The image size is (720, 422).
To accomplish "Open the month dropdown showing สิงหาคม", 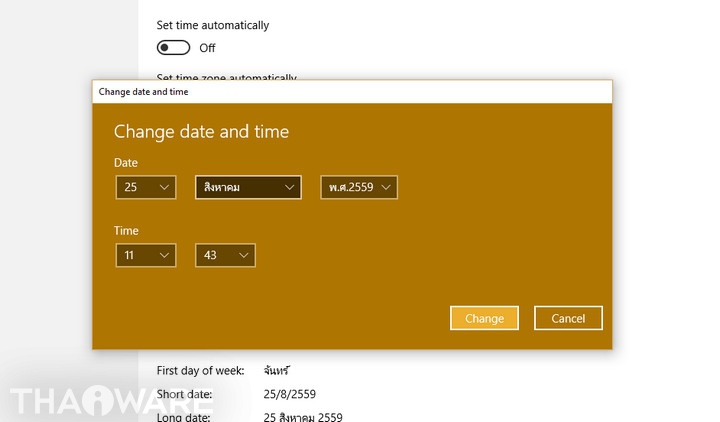I will click(248, 187).
